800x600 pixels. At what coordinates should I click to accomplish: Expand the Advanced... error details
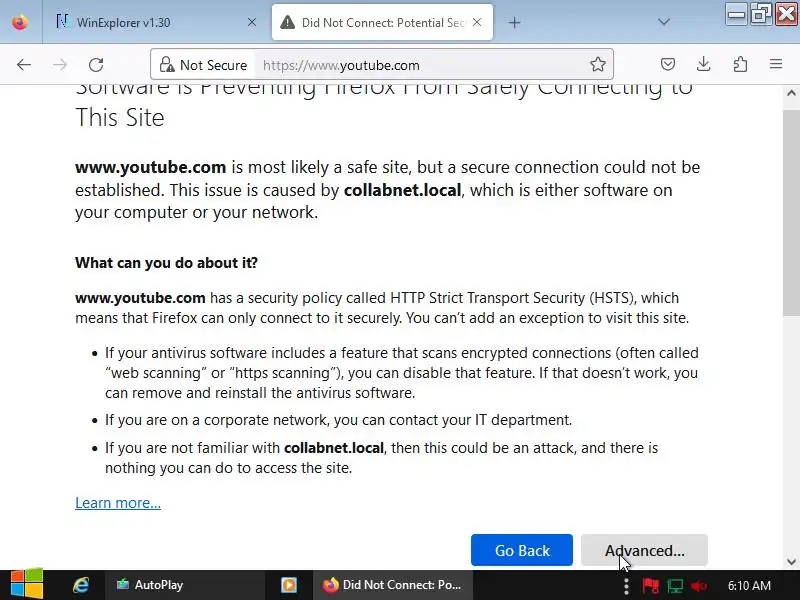coord(644,550)
